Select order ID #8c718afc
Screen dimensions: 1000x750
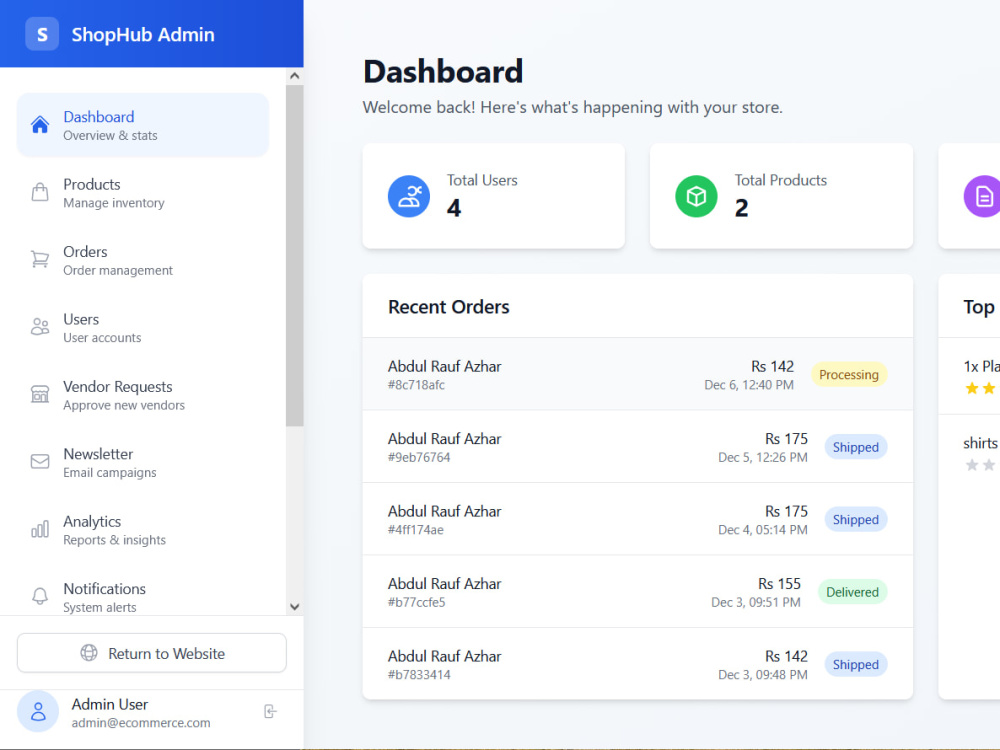(416, 385)
